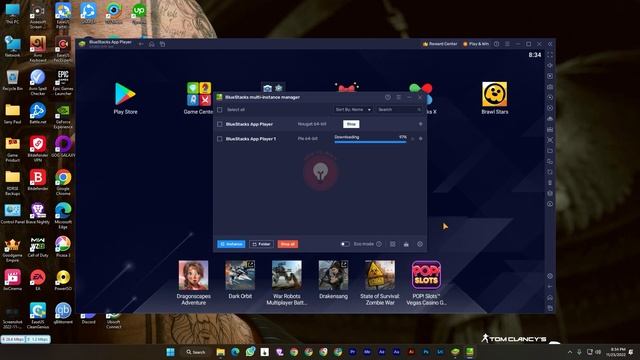Click the taskbar Search box
The width and height of the screenshot is (640, 360).
pyautogui.click(x=196, y=352)
